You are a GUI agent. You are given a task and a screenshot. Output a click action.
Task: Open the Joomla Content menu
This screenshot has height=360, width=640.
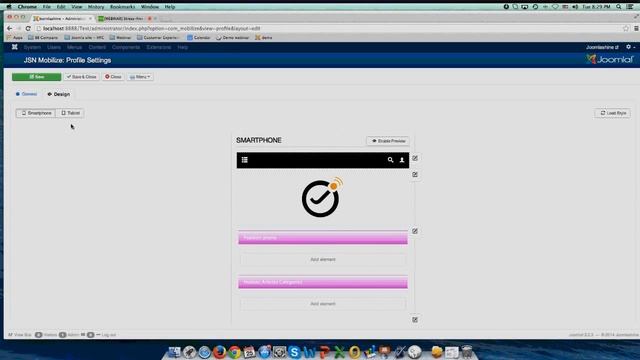pyautogui.click(x=97, y=47)
